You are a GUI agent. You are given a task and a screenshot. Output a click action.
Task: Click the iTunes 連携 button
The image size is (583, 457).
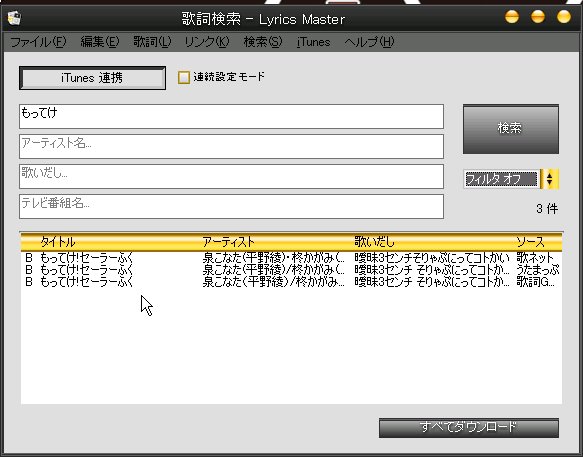(x=92, y=78)
